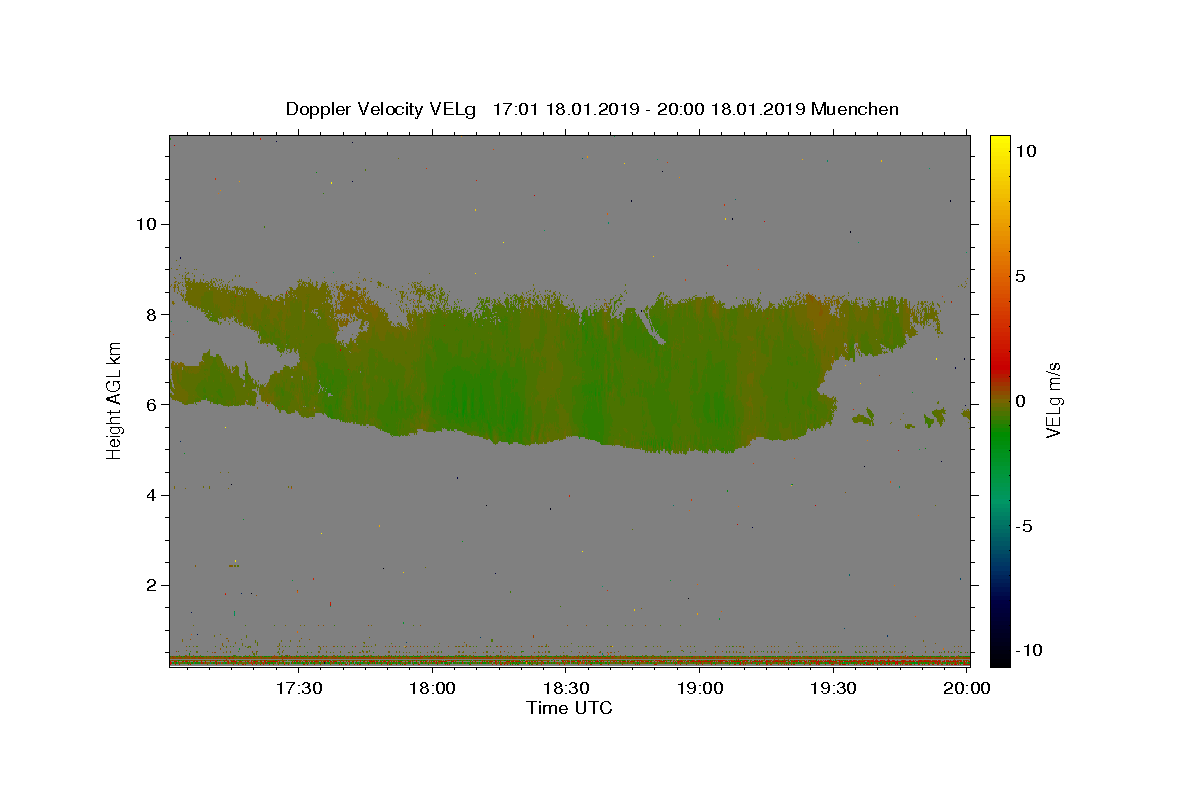Select the 'Muenchen' location text in the title
This screenshot has width=1200, height=800.
coord(855,109)
